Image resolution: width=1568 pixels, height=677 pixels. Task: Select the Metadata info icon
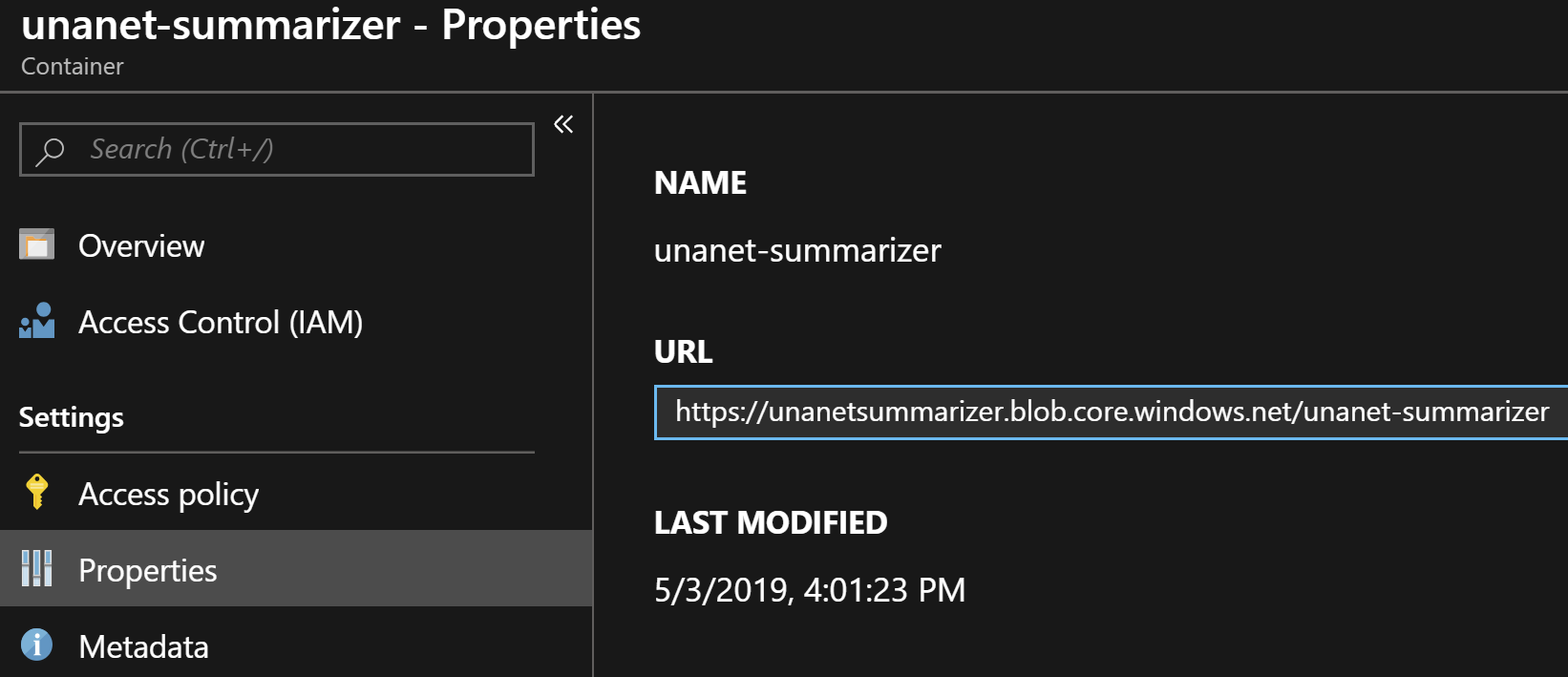tap(35, 645)
